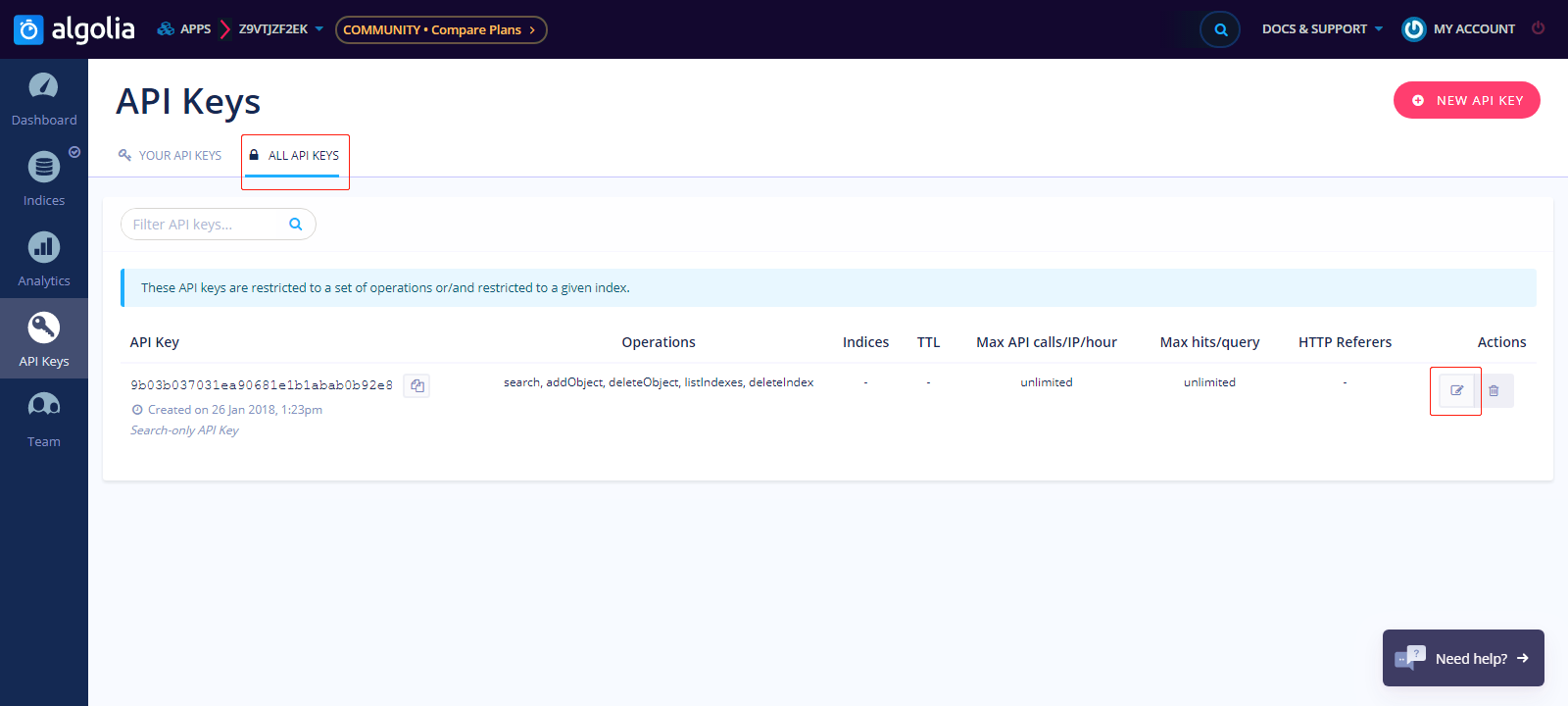The height and width of the screenshot is (706, 1568).
Task: Click the Operations column header
Action: tap(659, 342)
